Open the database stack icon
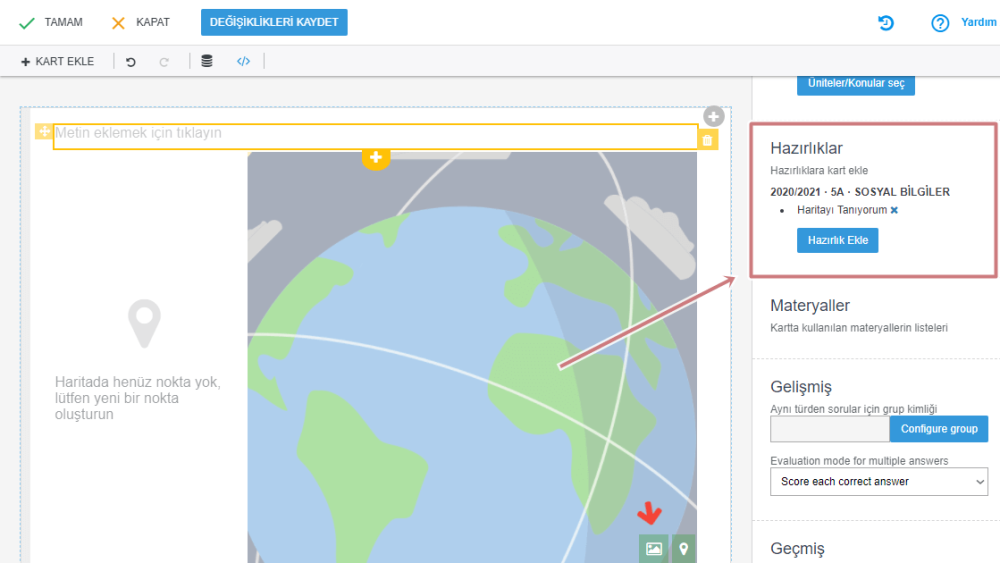 click(207, 61)
